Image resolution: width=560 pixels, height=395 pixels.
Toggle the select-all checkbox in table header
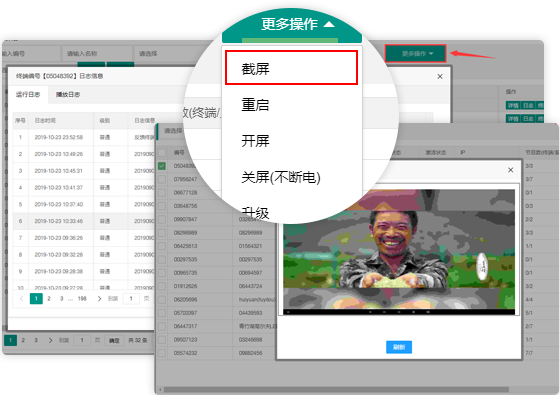162,152
